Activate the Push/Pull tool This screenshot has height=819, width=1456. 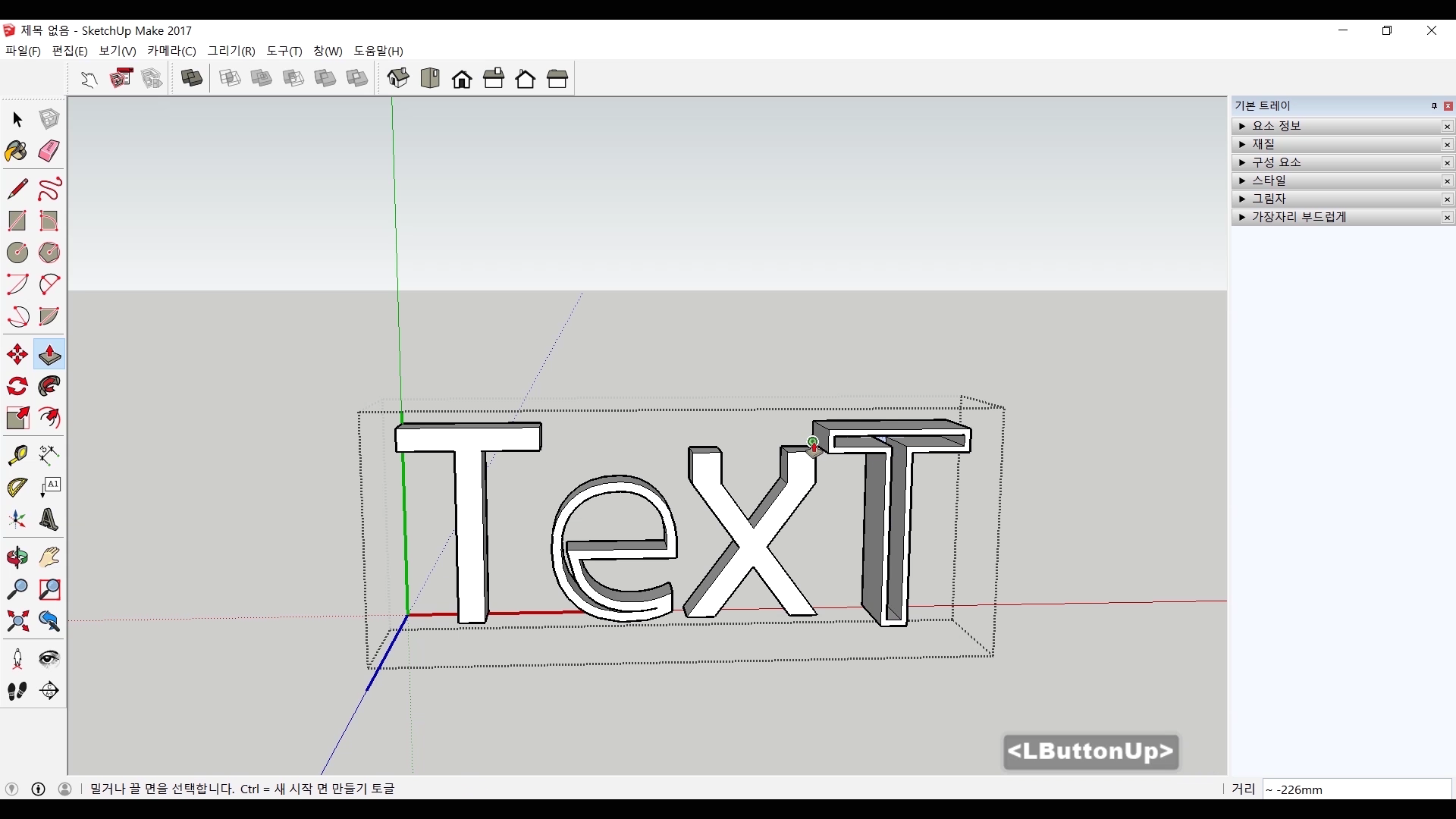(x=49, y=354)
